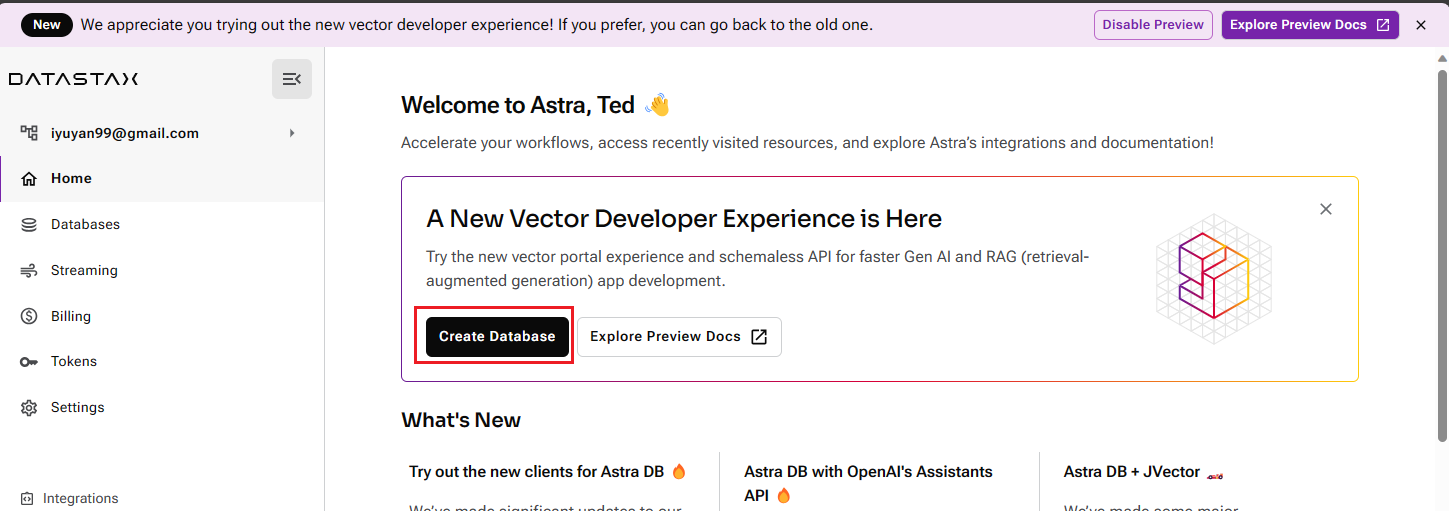
Task: Open Settings in the sidebar
Action: (162, 408)
